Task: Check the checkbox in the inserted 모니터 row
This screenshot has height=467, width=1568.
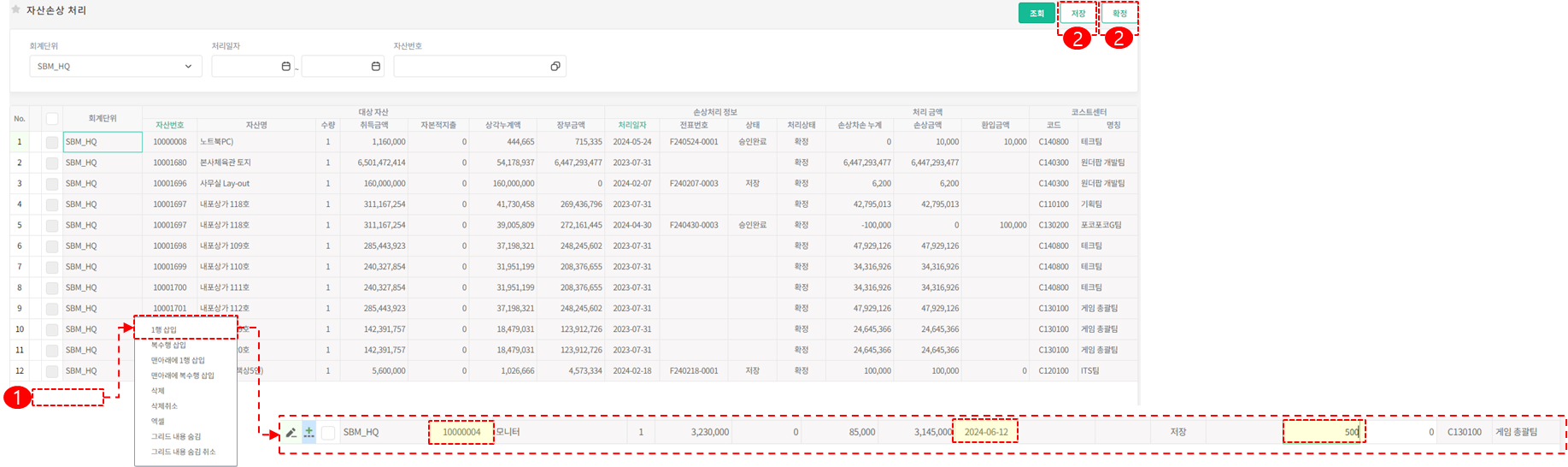Action: pyautogui.click(x=328, y=433)
